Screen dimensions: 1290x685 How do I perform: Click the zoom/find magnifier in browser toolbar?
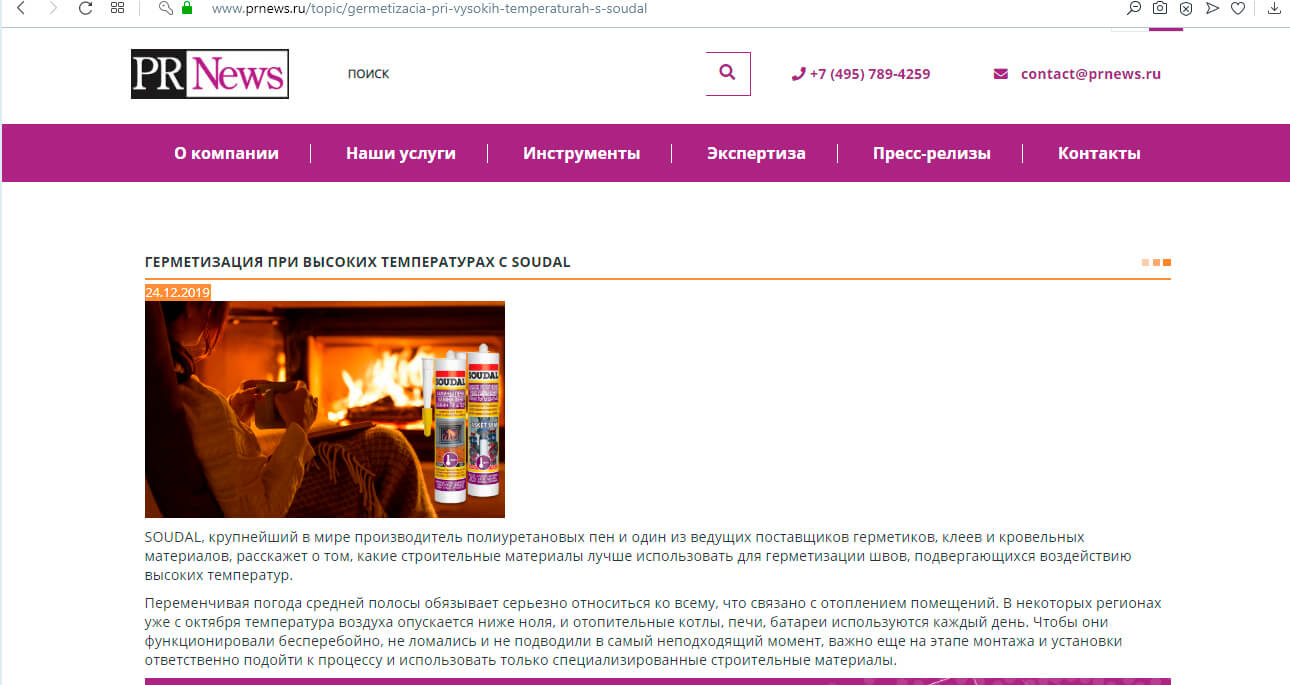pyautogui.click(x=1134, y=8)
